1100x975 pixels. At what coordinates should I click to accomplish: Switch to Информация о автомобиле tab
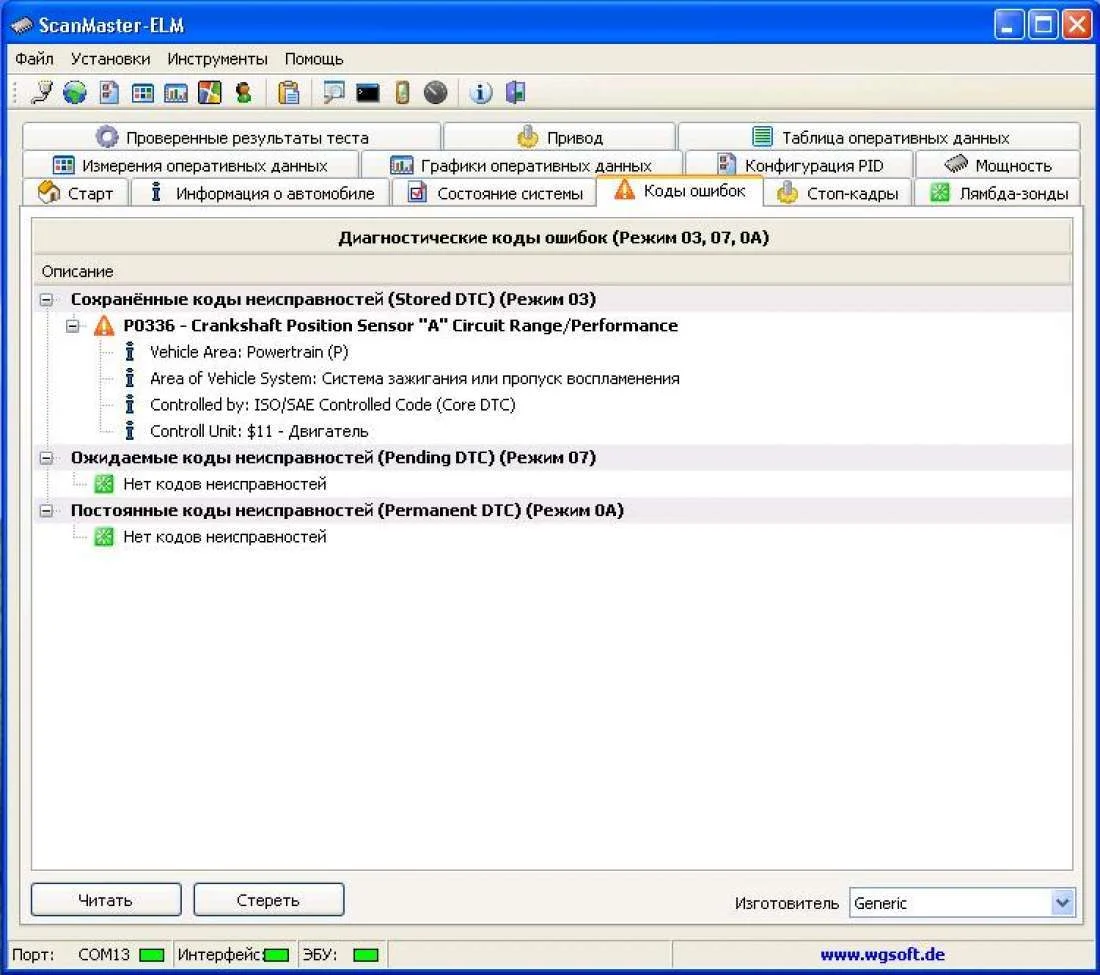(261, 193)
